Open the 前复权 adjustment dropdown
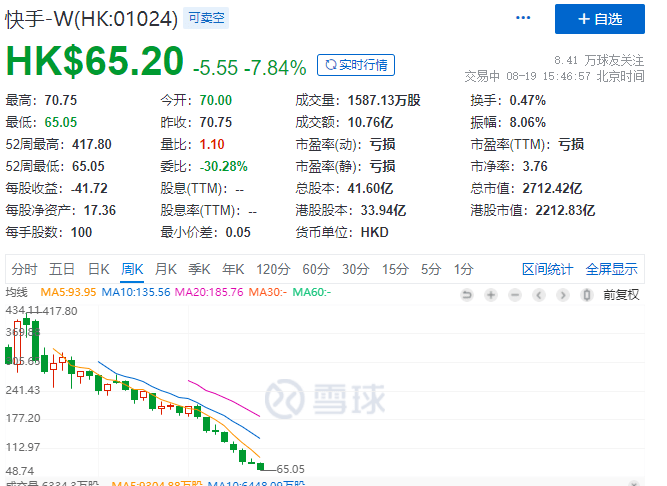The image size is (667, 486). click(620, 294)
